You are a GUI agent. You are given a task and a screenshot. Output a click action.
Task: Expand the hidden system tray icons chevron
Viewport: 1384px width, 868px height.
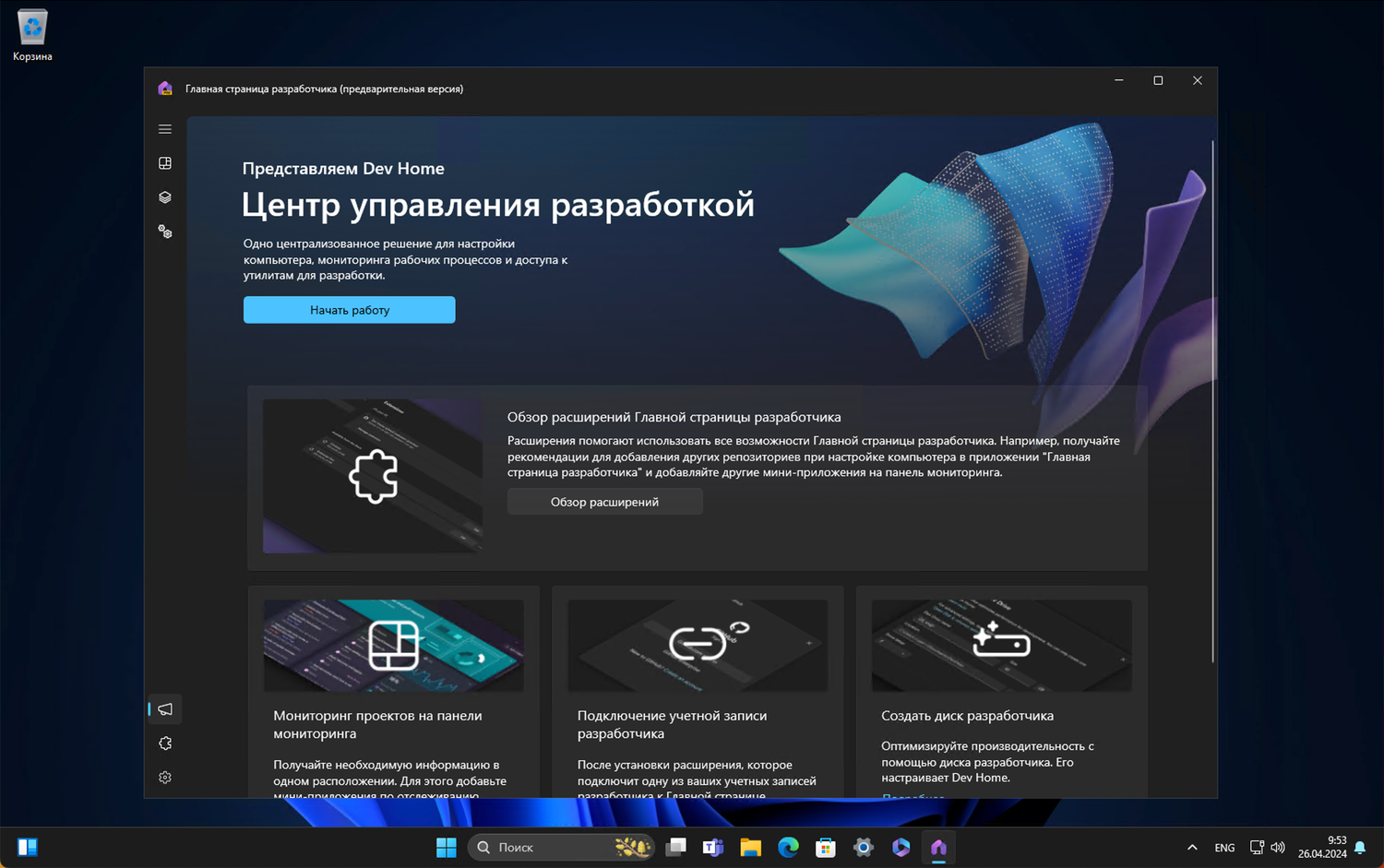click(1192, 848)
